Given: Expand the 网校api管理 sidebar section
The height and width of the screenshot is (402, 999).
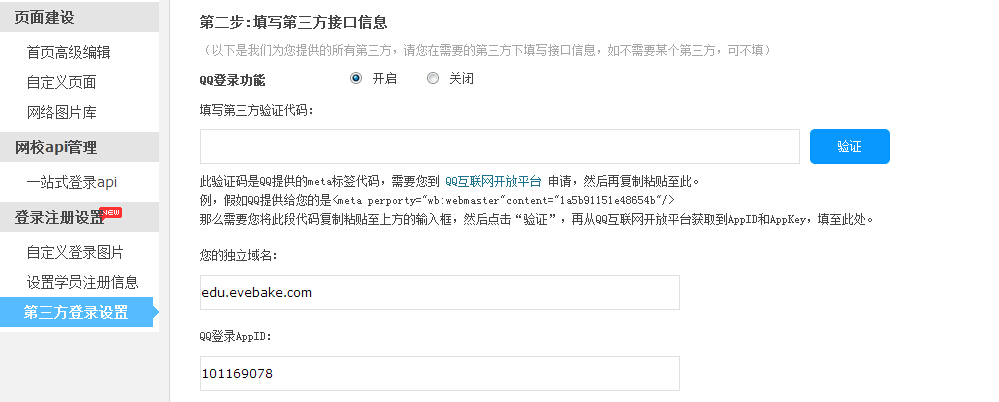Looking at the screenshot, I should pyautogui.click(x=56, y=147).
